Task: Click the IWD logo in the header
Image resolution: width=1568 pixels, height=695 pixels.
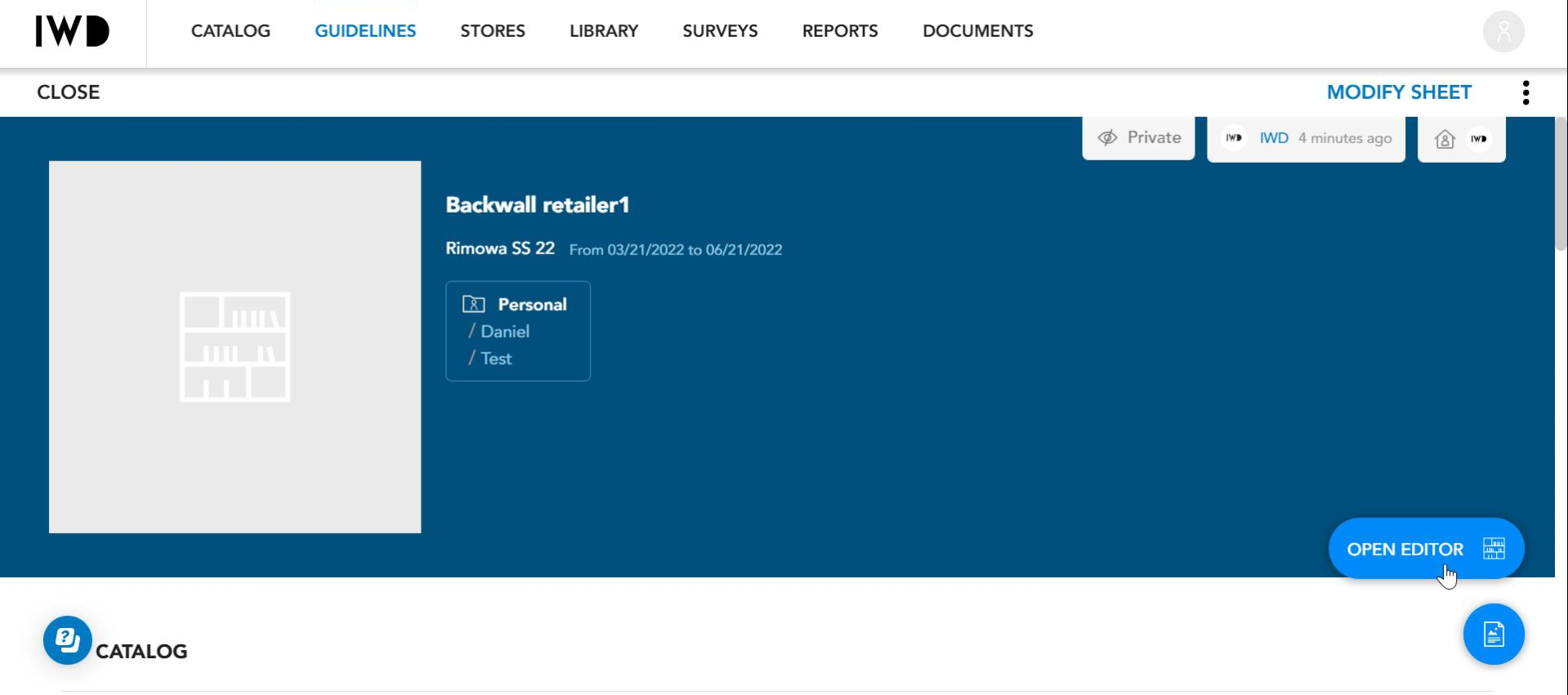Action: click(x=72, y=31)
